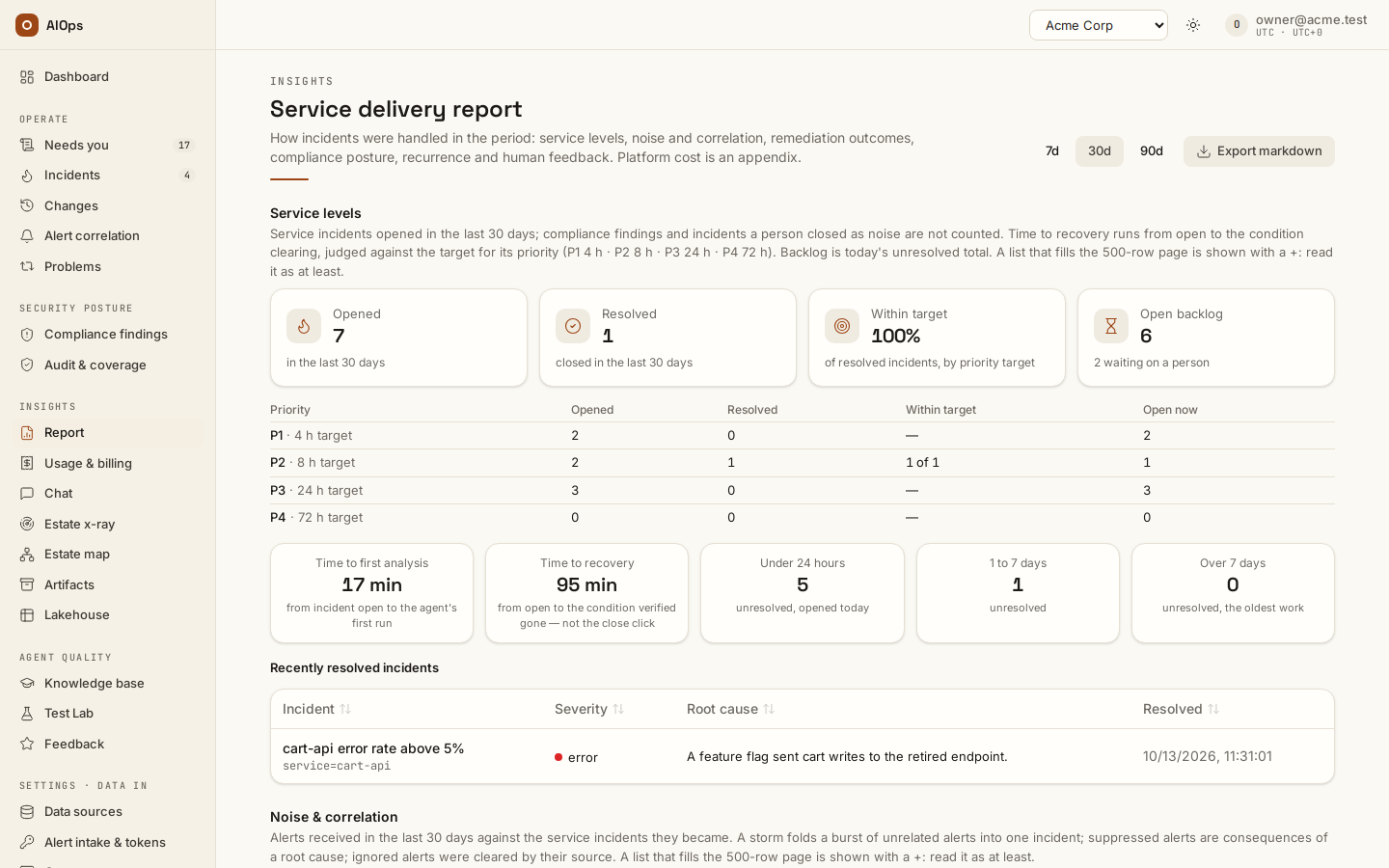The image size is (1389, 868).
Task: Open the cart-api error rate incident row
Action: 803,757
